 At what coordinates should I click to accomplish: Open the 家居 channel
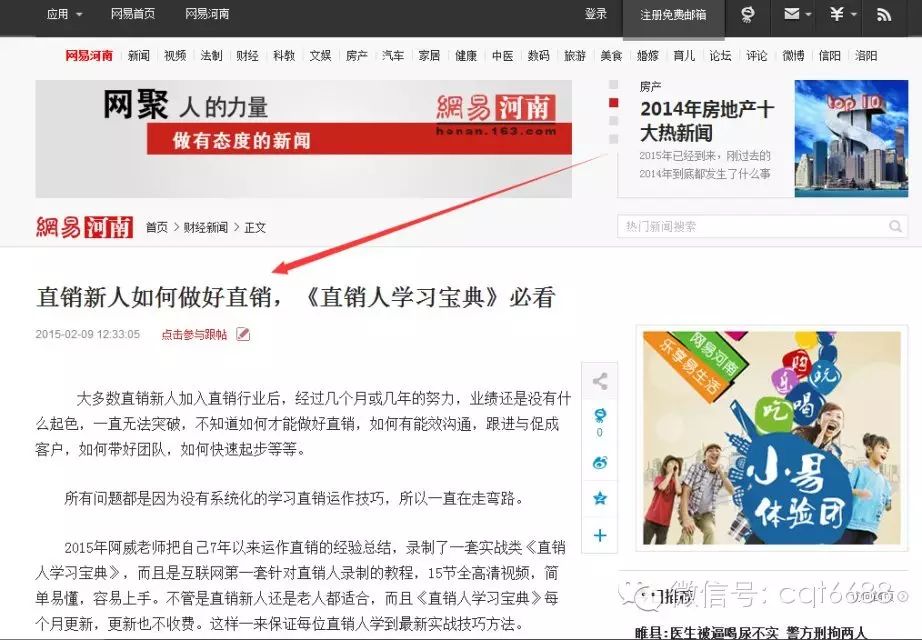(429, 56)
